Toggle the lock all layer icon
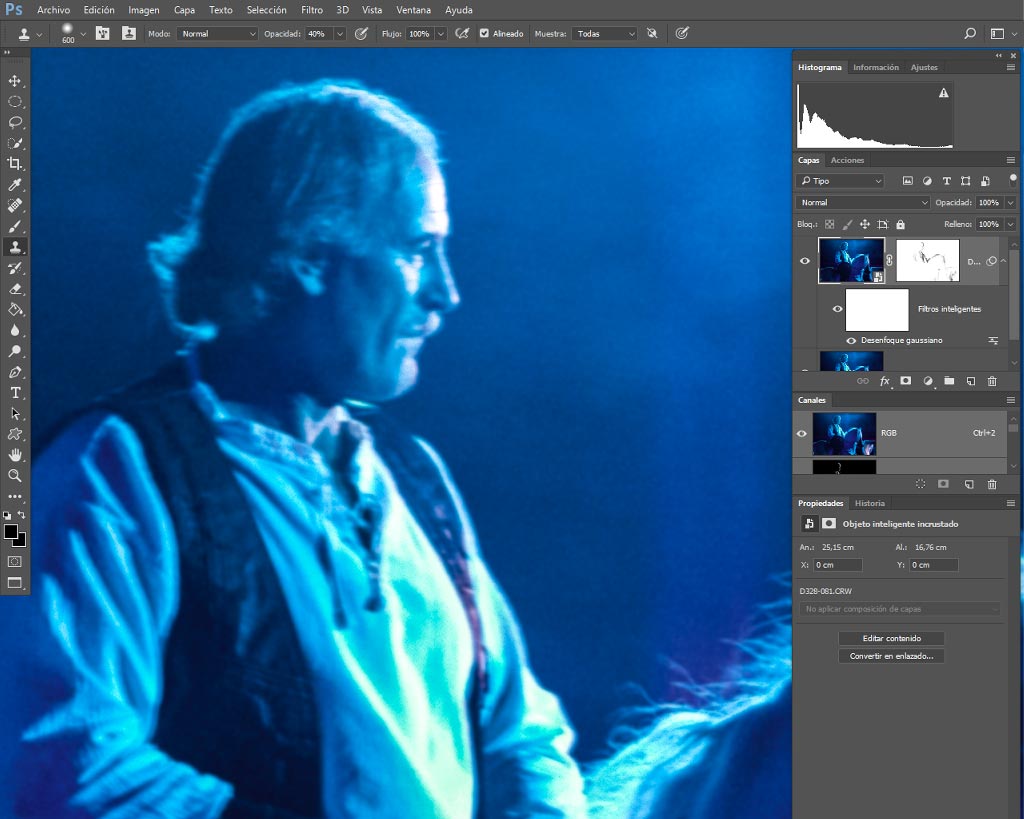This screenshot has height=819, width=1024. click(x=901, y=225)
